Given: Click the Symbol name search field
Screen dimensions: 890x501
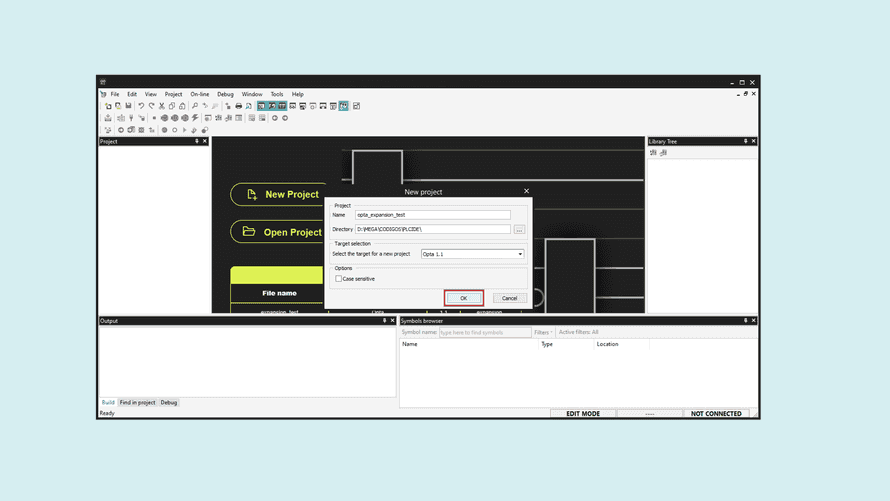Looking at the screenshot, I should (485, 332).
